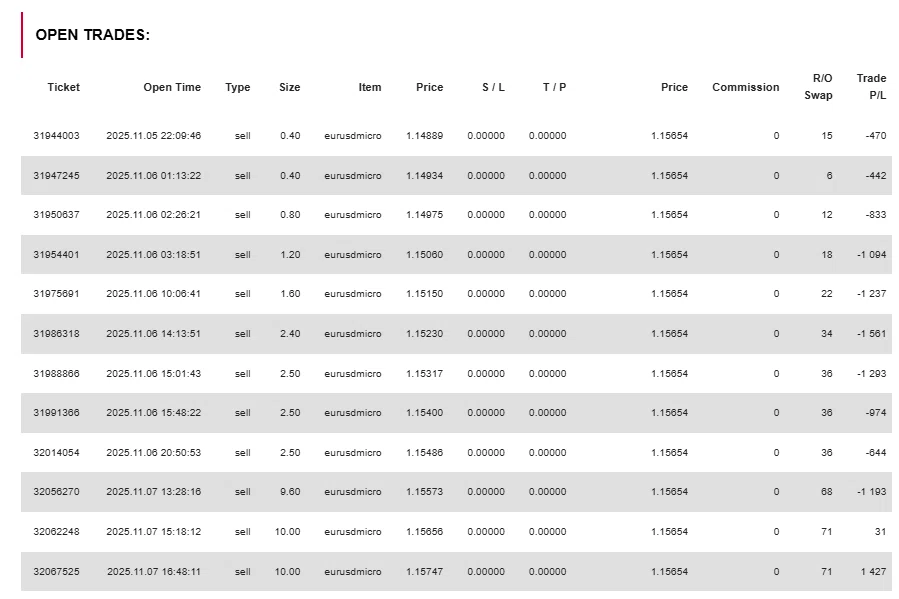The image size is (899, 599).
Task: Click the trade P/L value -1 237
Action: 871,294
